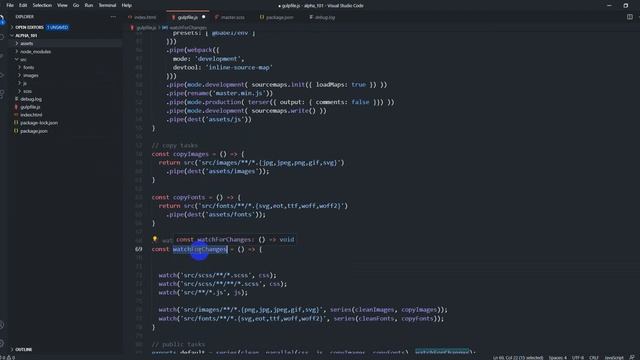The width and height of the screenshot is (640, 360).
Task: Open Explorer's more actions ellipsis
Action: point(113,17)
